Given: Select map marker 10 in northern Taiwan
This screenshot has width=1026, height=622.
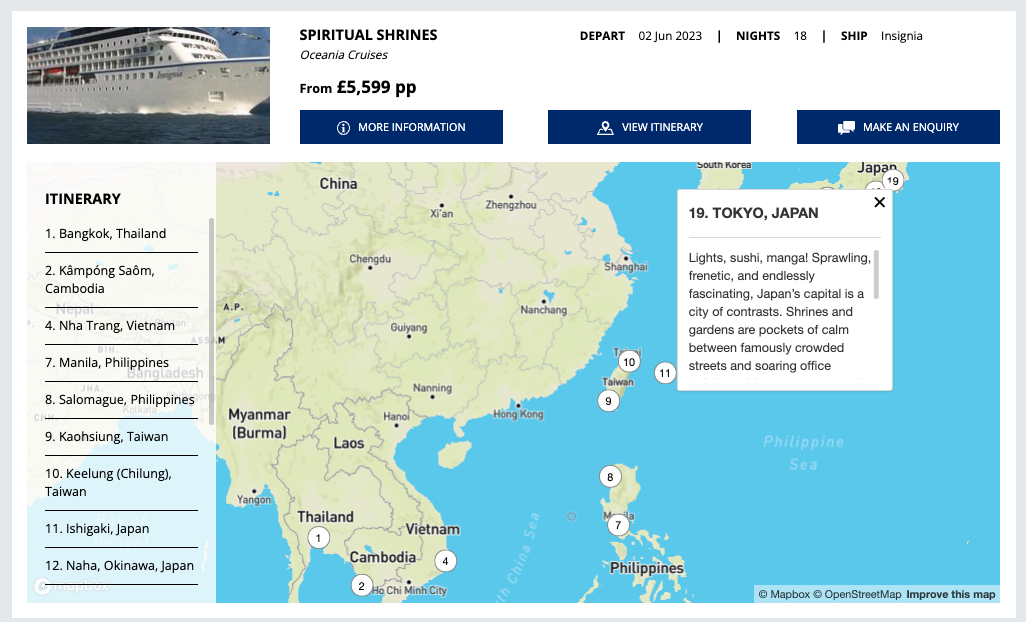Looking at the screenshot, I should point(629,362).
